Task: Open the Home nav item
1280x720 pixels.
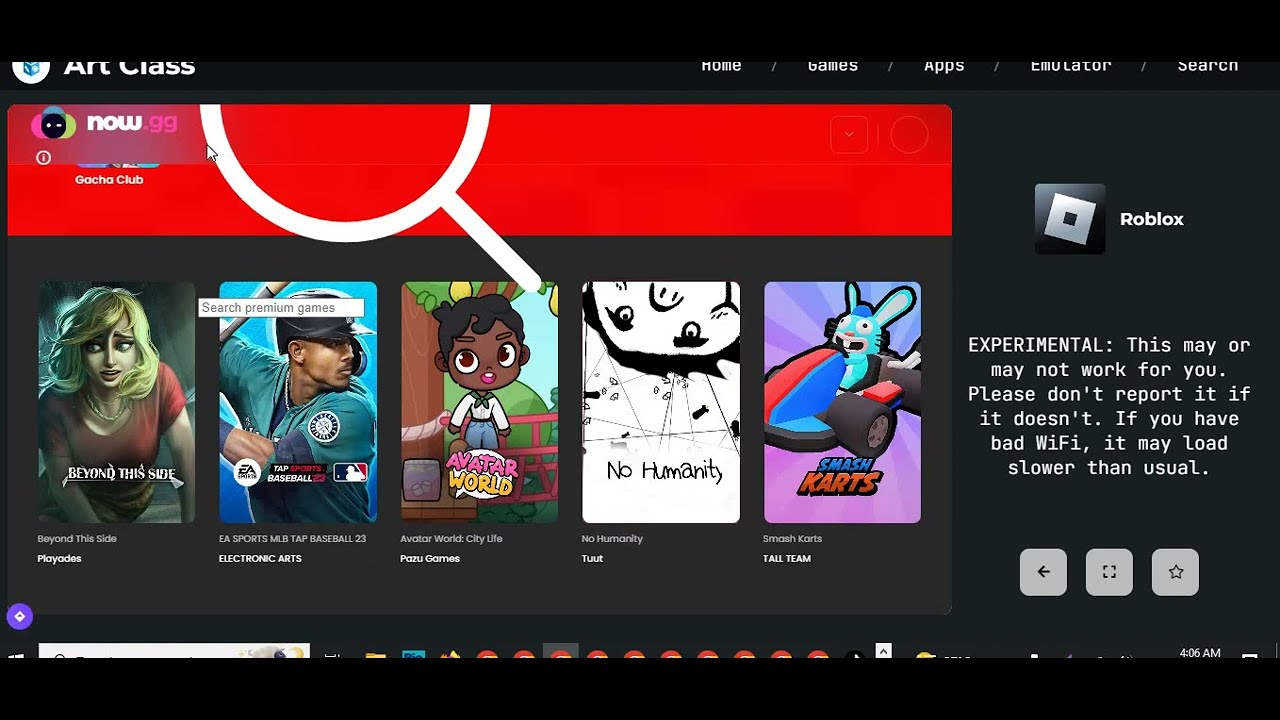Action: 721,67
